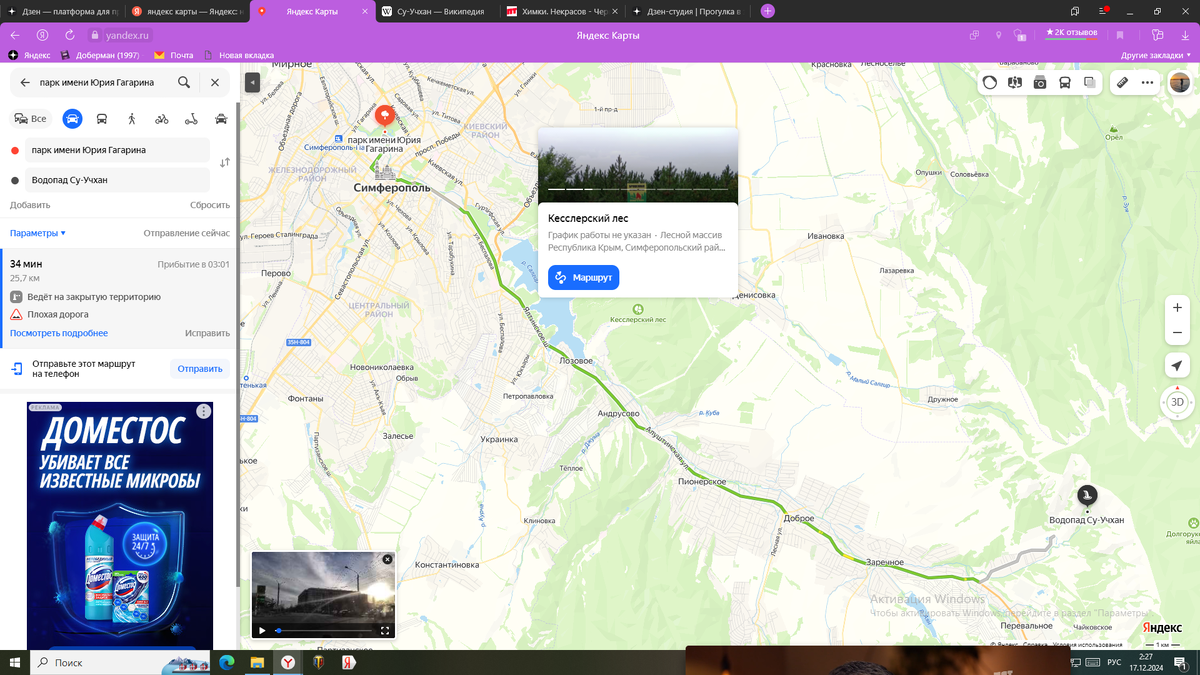The width and height of the screenshot is (1200, 675).
Task: Click the my location arrow button
Action: click(x=1177, y=365)
